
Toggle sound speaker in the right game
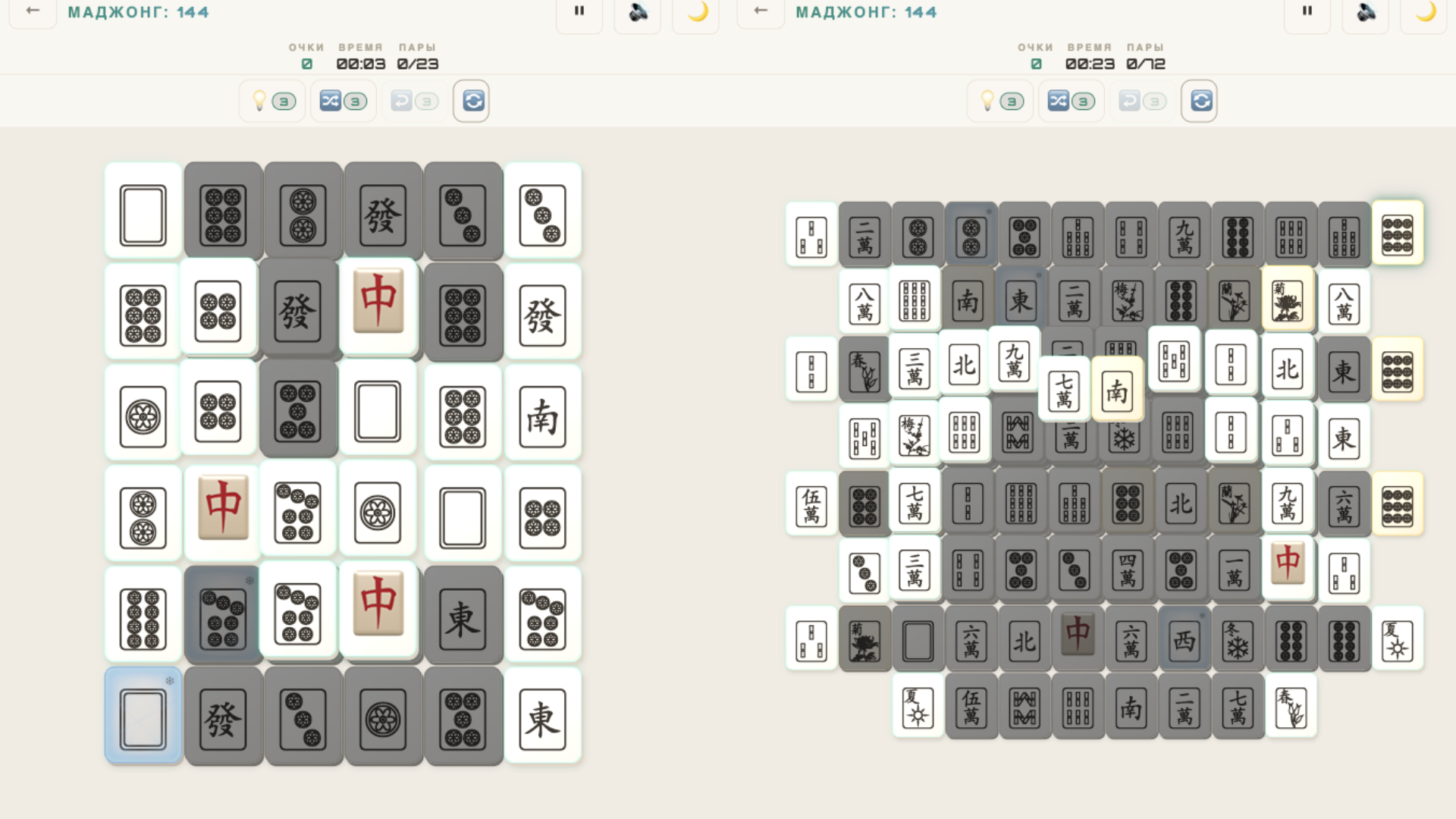(1366, 11)
